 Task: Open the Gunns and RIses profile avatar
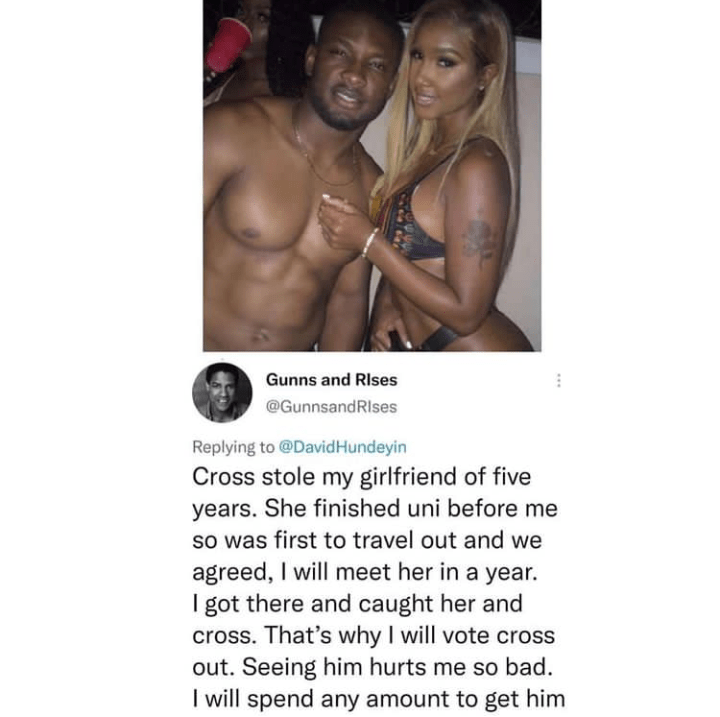pyautogui.click(x=222, y=392)
